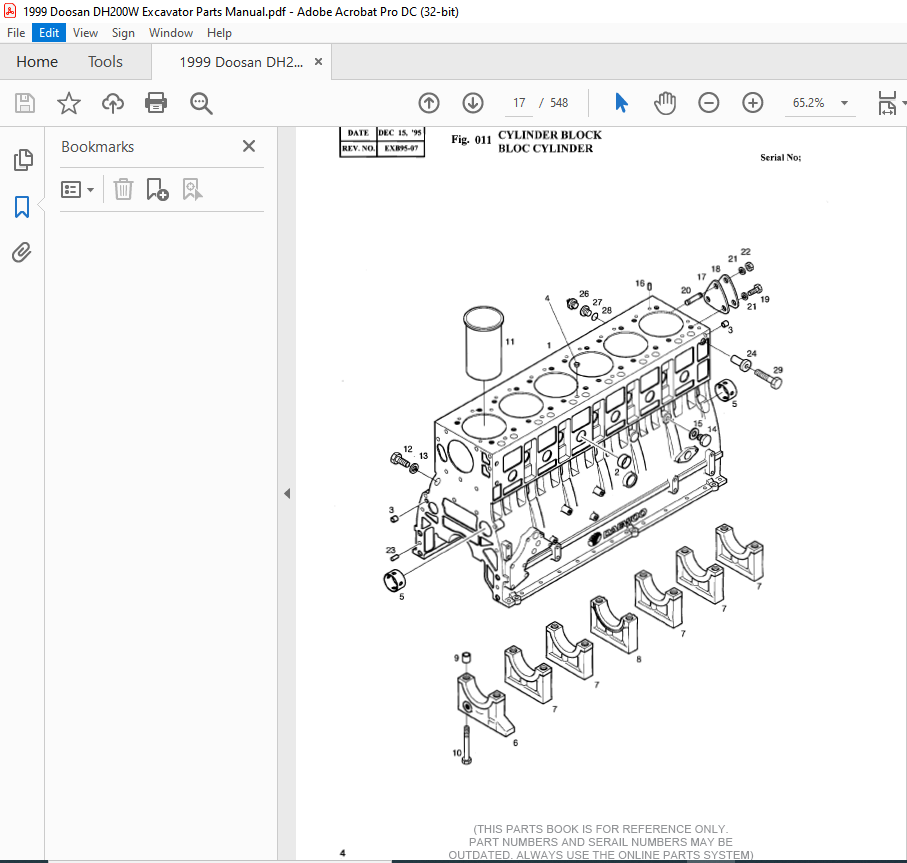Click the page number field showing 17
This screenshot has height=863, width=907.
tap(519, 103)
